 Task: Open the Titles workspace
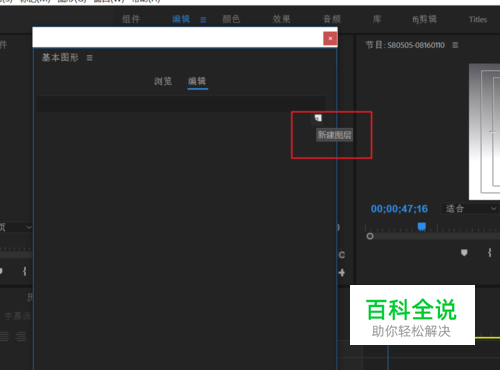478,20
